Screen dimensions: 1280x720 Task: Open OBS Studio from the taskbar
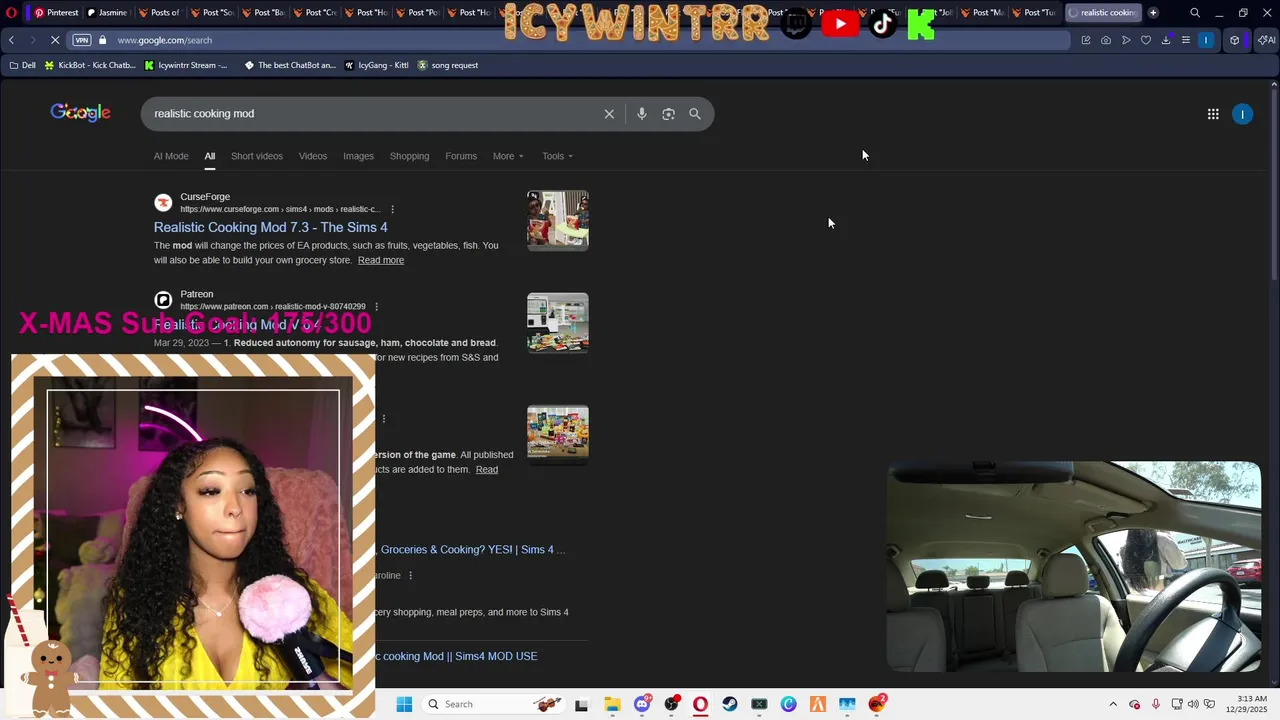671,704
